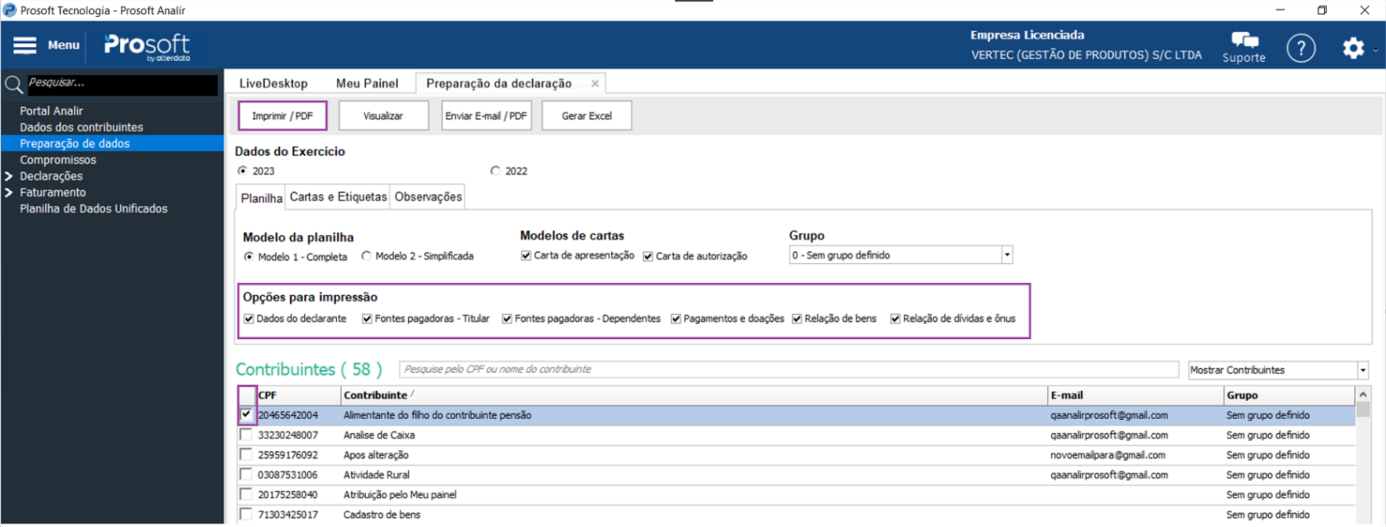Sort by the Grupo column header
Viewport: 1386px width, 527px height.
pos(1289,395)
